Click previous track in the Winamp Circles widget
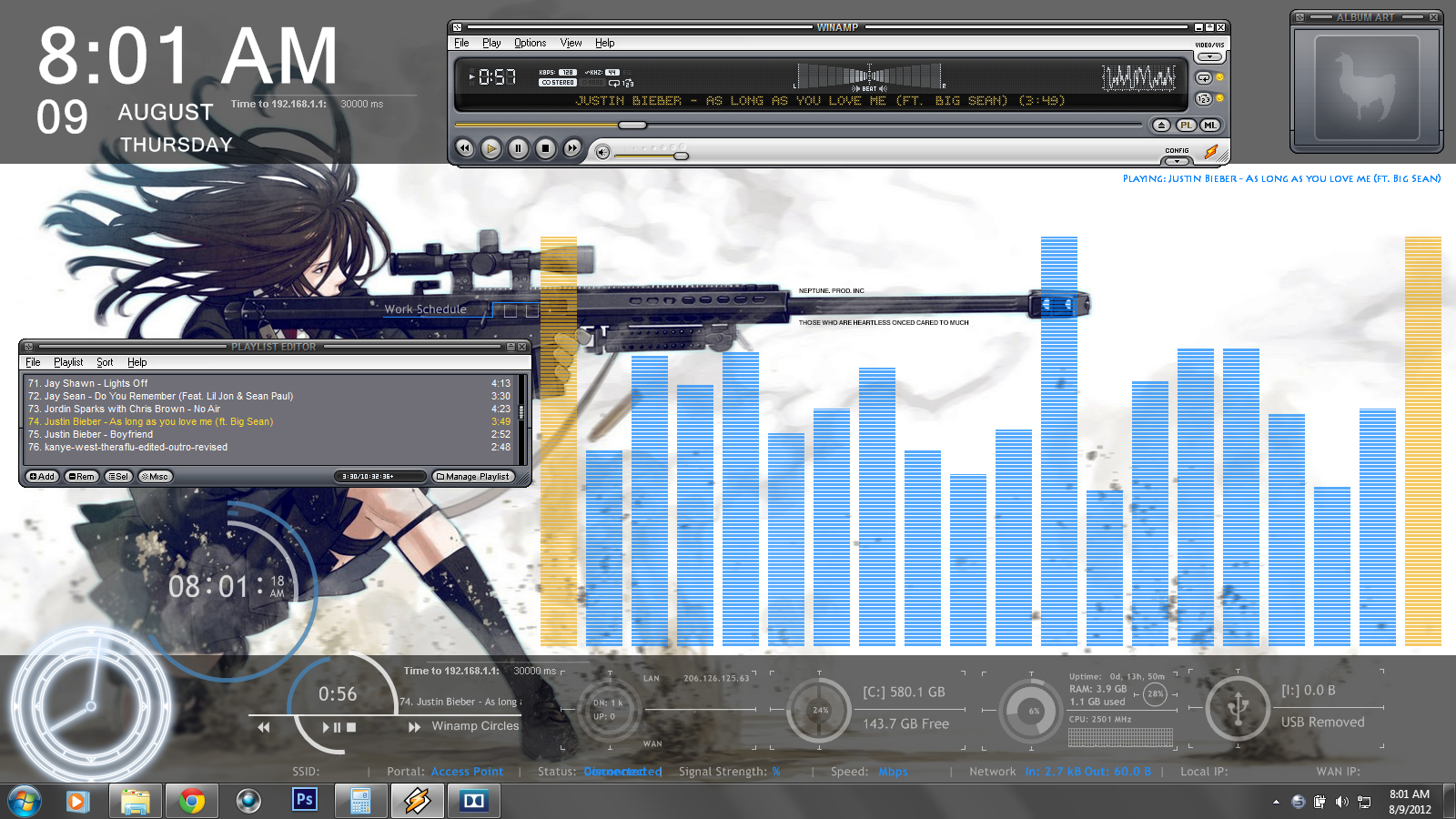The height and width of the screenshot is (819, 1456). [263, 727]
